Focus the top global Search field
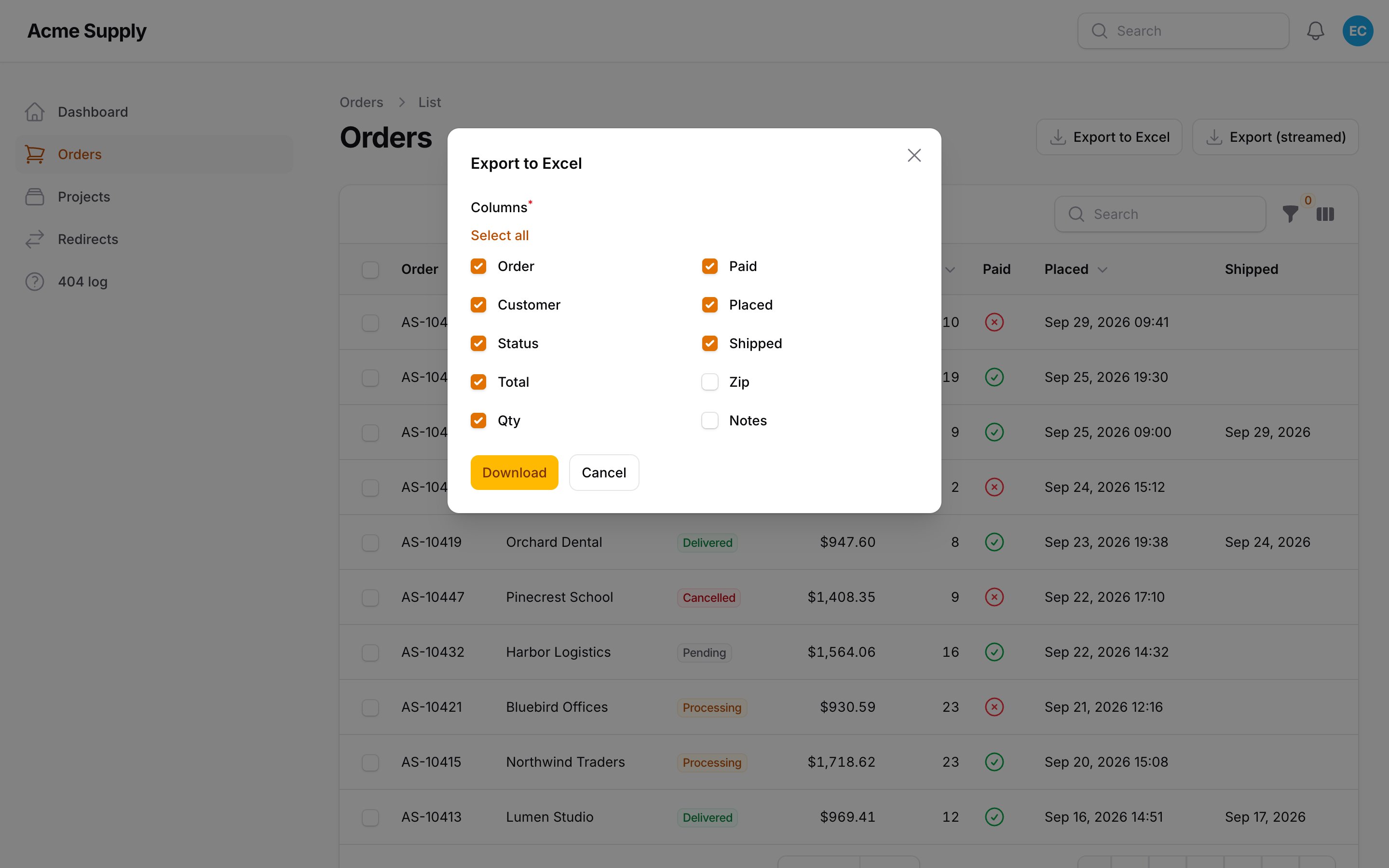This screenshot has width=1389, height=868. pyautogui.click(x=1183, y=31)
